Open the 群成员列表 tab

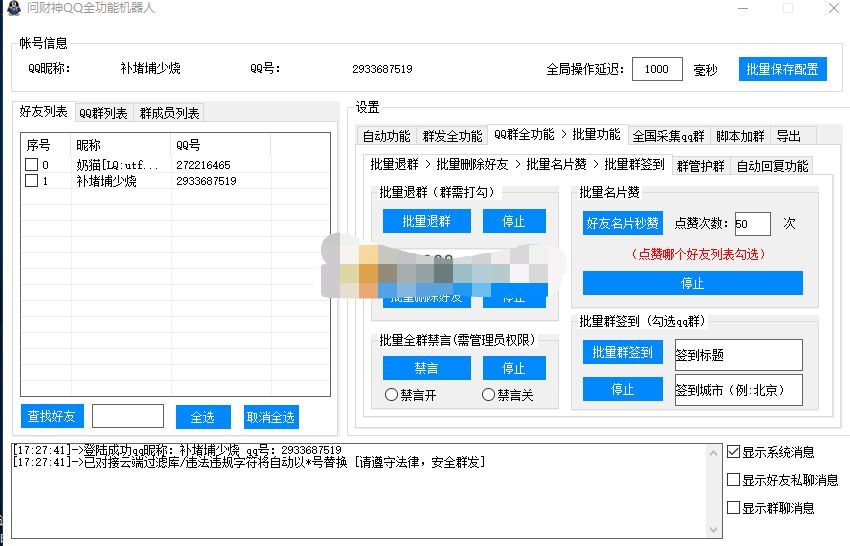pyautogui.click(x=169, y=113)
